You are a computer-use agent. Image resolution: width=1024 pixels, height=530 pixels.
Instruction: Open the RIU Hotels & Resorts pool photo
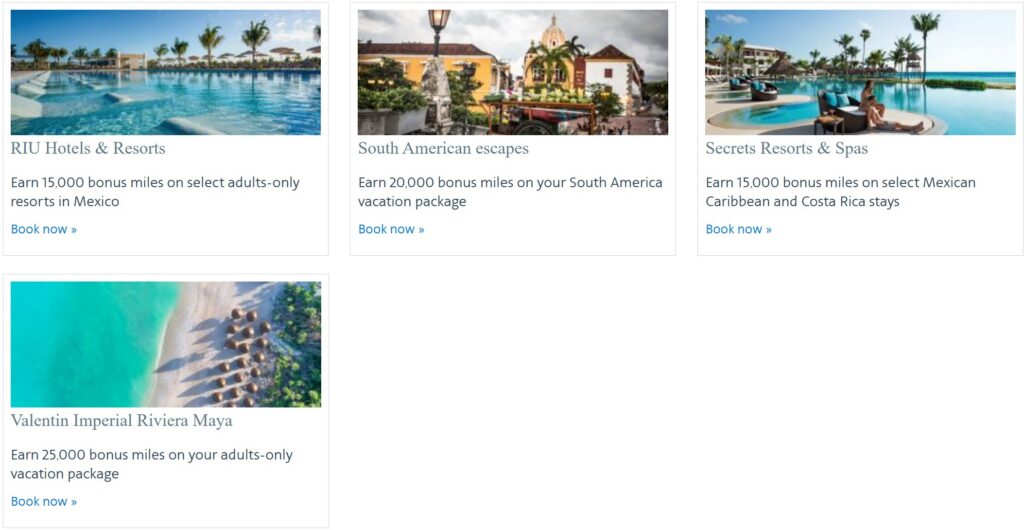point(165,72)
